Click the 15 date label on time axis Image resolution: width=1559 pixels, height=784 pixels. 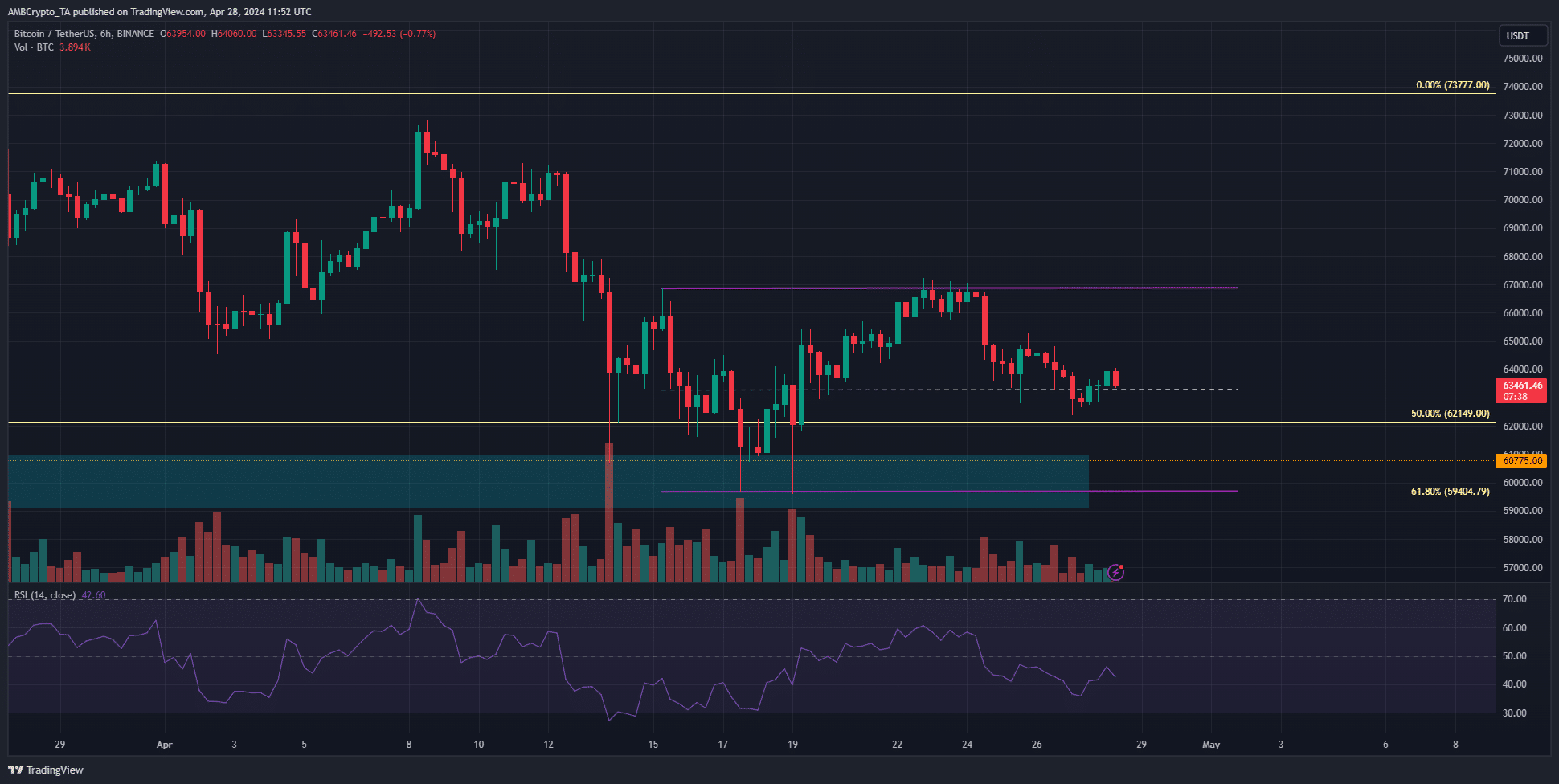pyautogui.click(x=653, y=745)
